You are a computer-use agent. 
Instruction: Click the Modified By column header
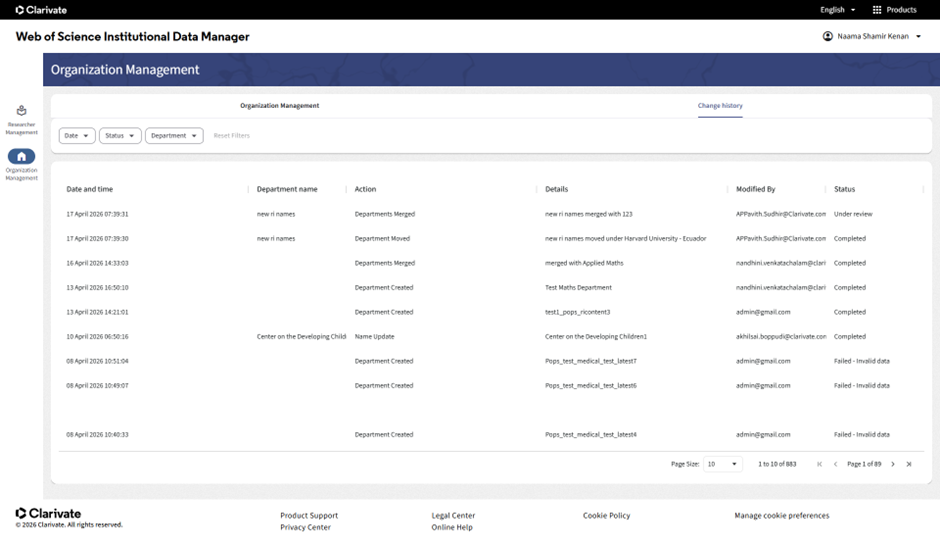tap(755, 189)
